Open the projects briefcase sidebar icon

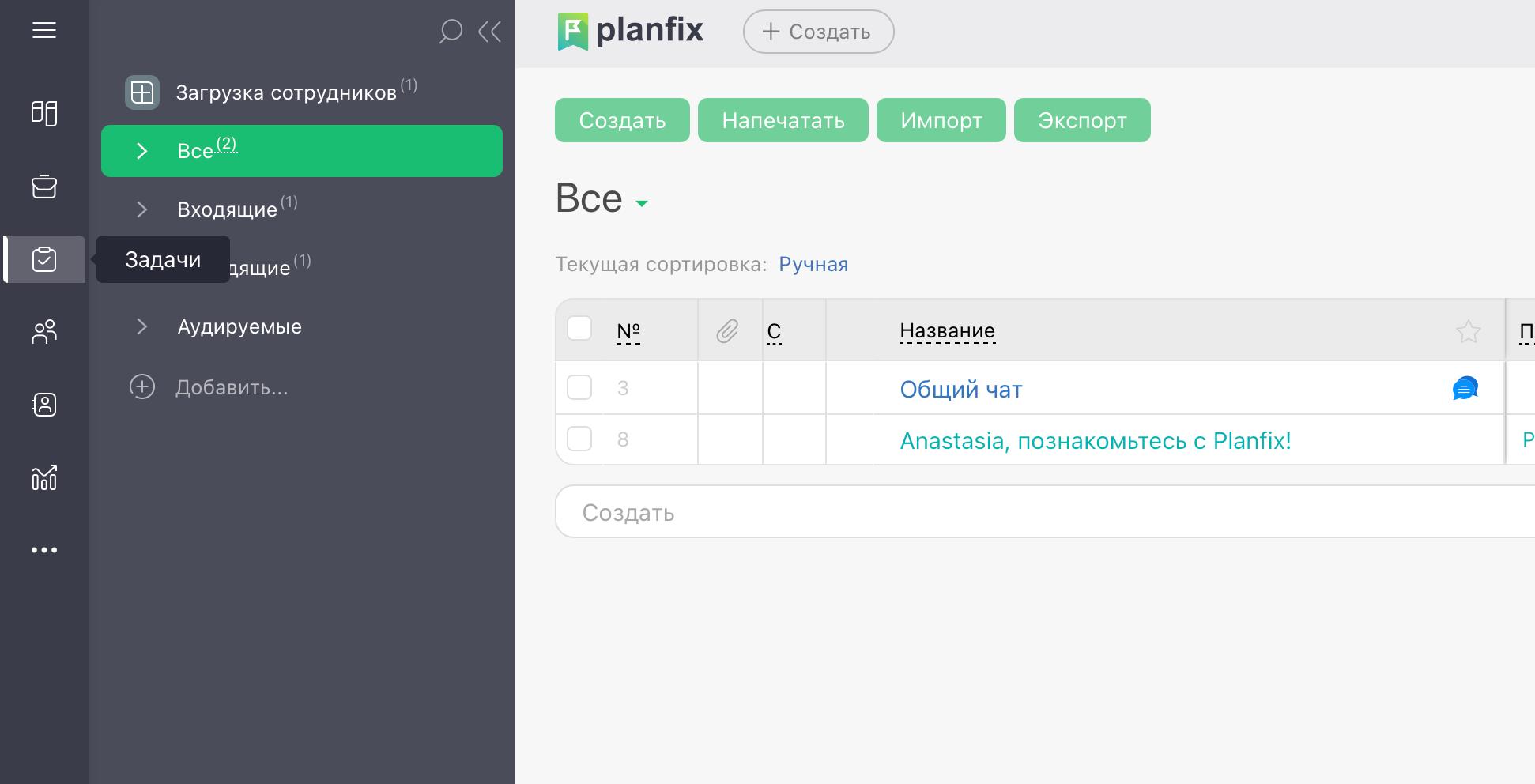pos(44,187)
